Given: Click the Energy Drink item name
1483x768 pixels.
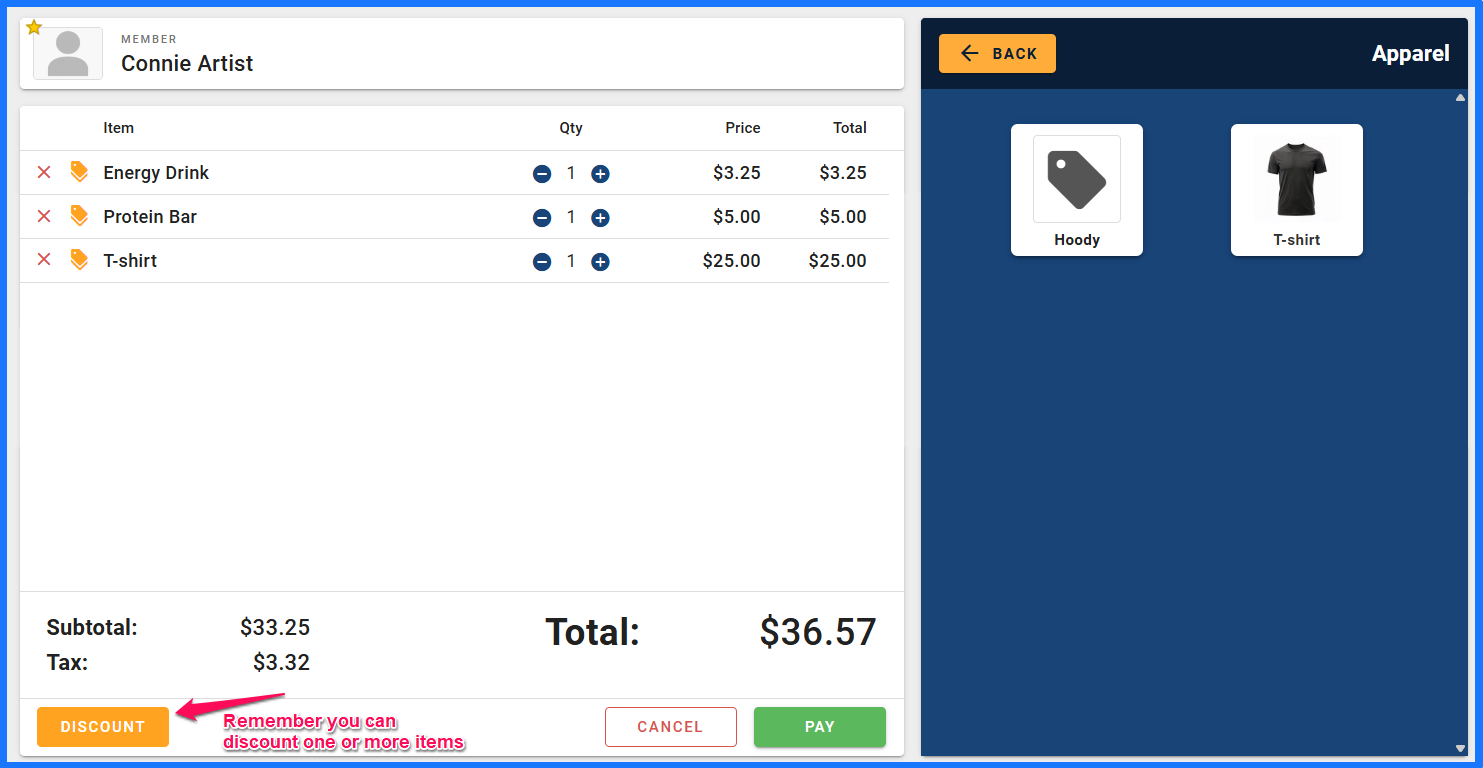Looking at the screenshot, I should point(156,173).
